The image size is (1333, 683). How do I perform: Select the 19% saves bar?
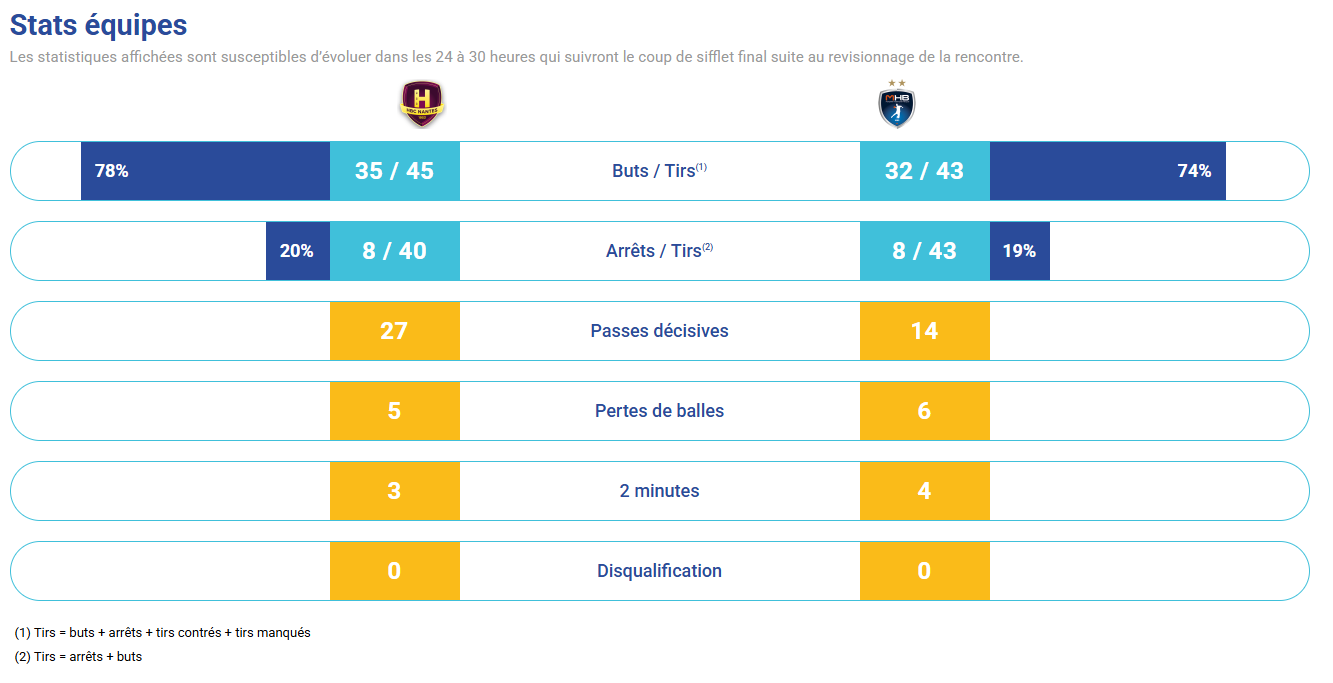(1019, 251)
